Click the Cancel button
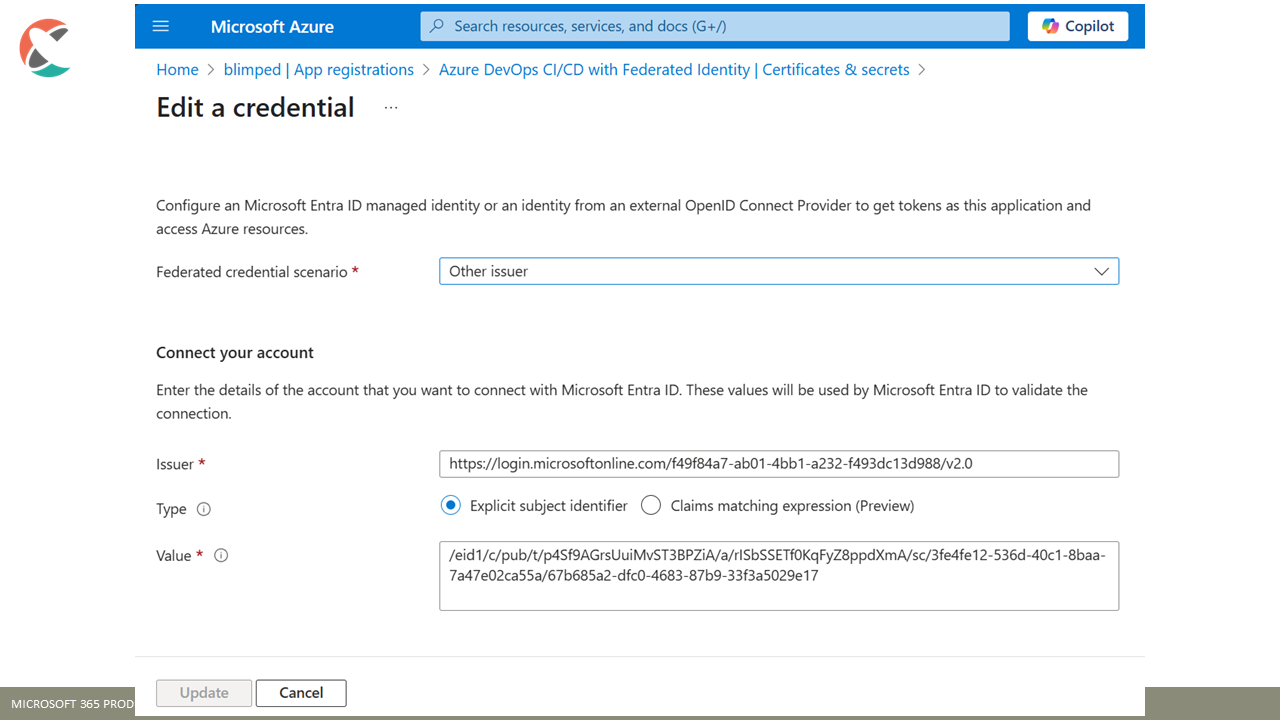Screen dimensions: 1280x720 pos(301,693)
